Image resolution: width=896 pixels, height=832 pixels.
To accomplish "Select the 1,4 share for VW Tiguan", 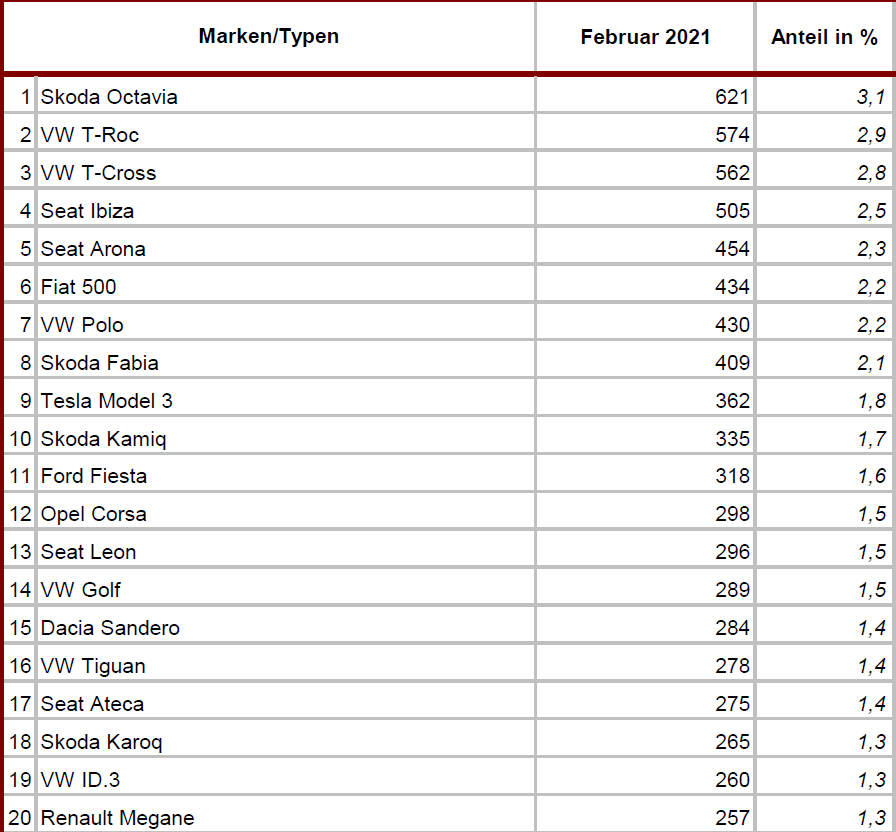I will (x=871, y=666).
